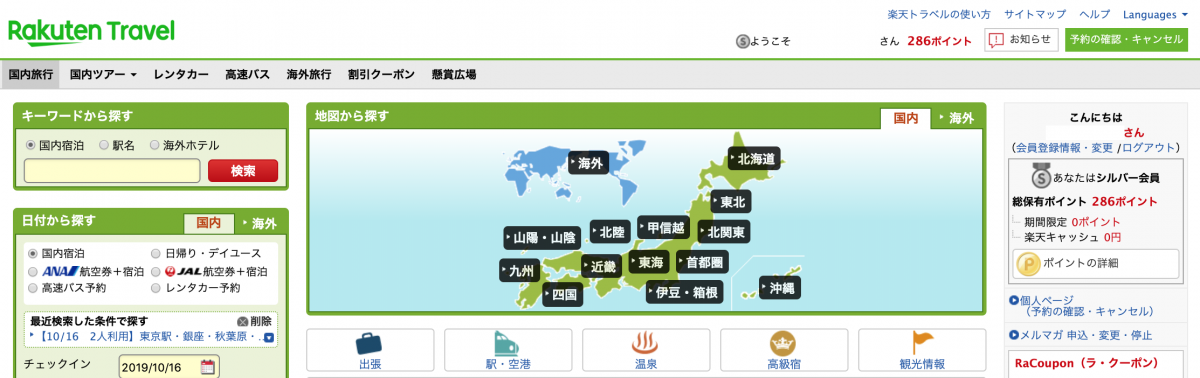The width and height of the screenshot is (1200, 378).
Task: Select the 海外ホテル keyword radio button
Action: point(154,145)
